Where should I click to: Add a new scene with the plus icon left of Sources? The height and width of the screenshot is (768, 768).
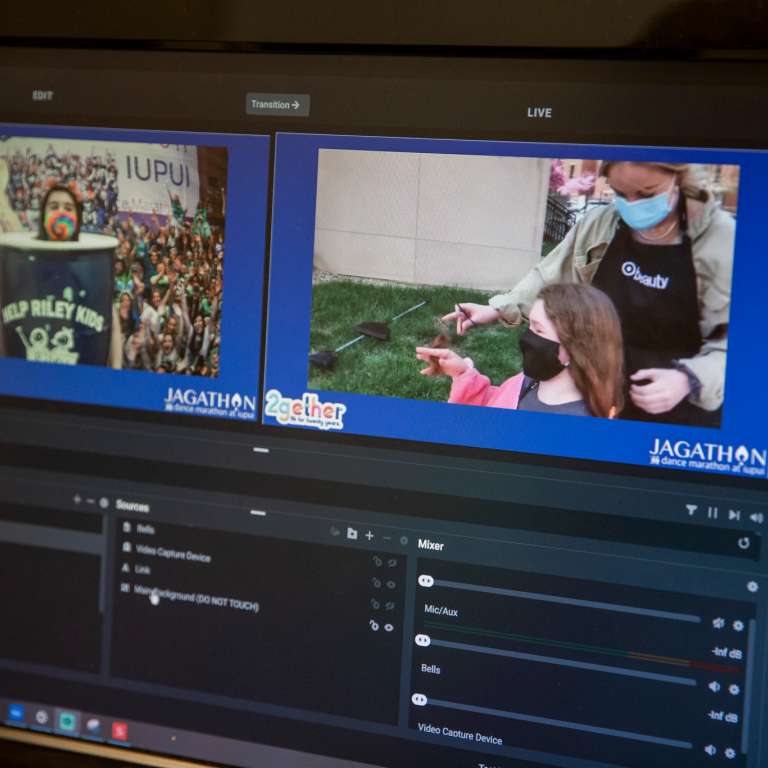pos(76,500)
